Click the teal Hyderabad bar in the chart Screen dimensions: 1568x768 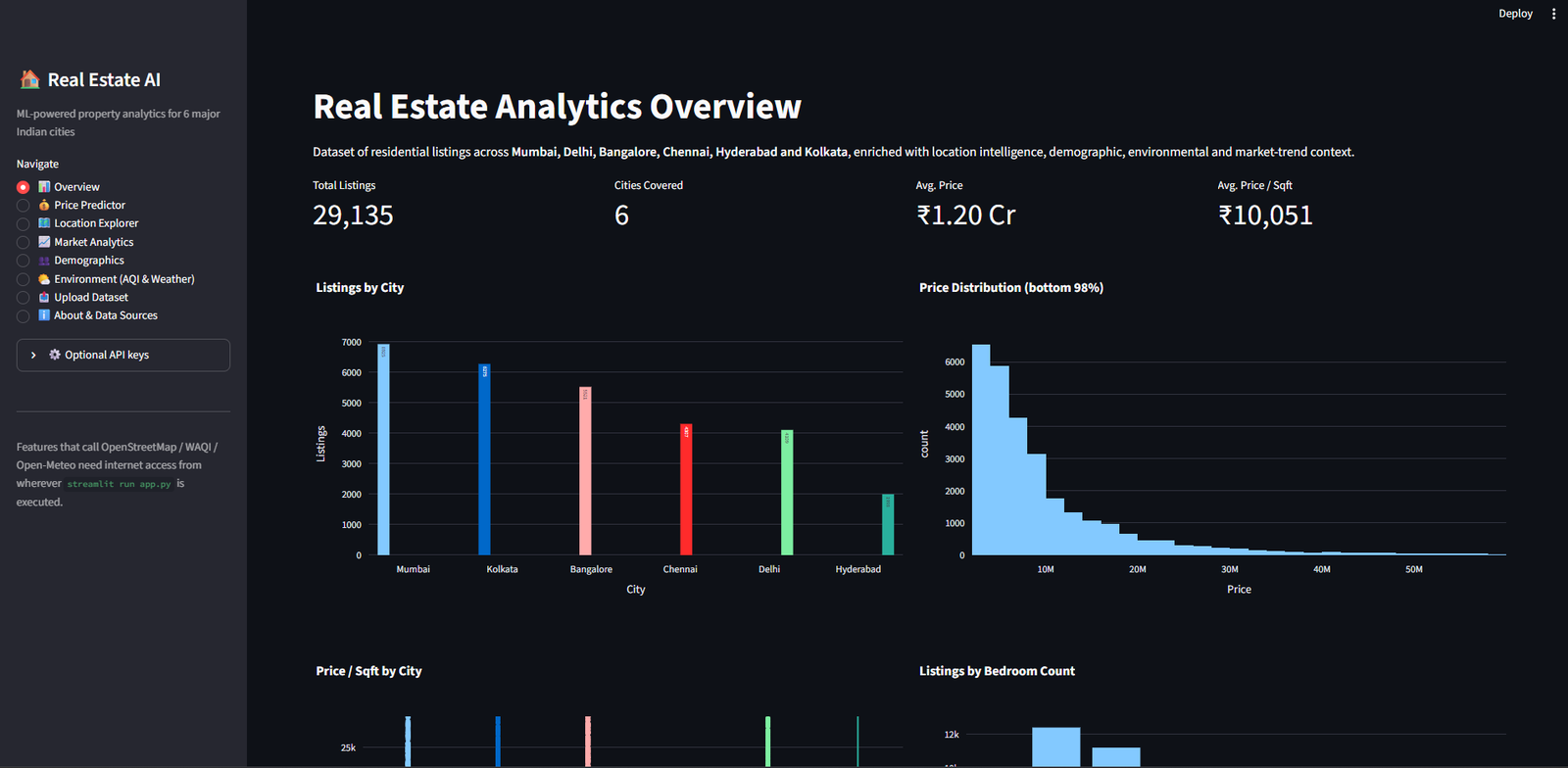(x=888, y=525)
